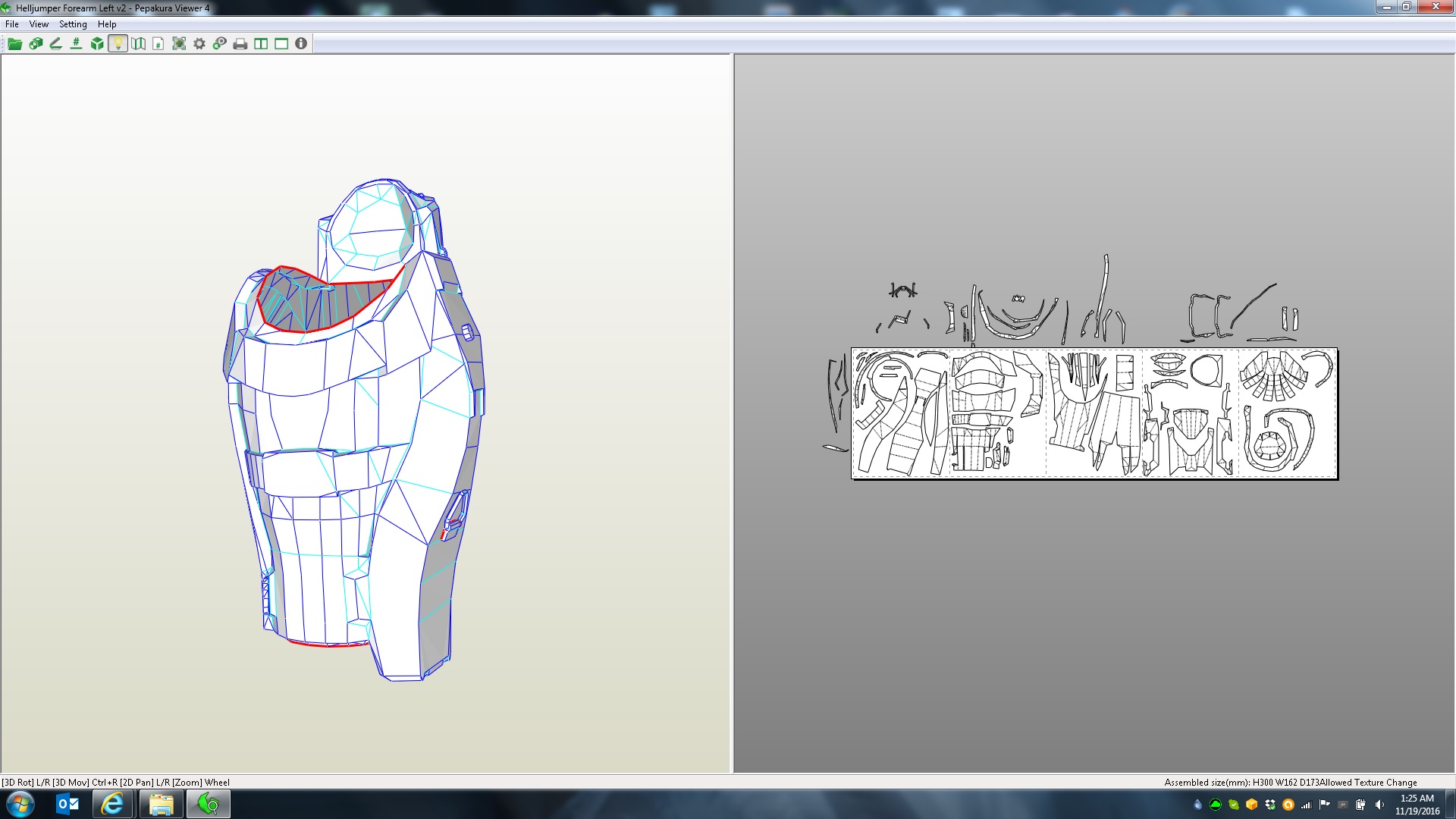Click the edge pencil toolbar icon

[x=55, y=44]
